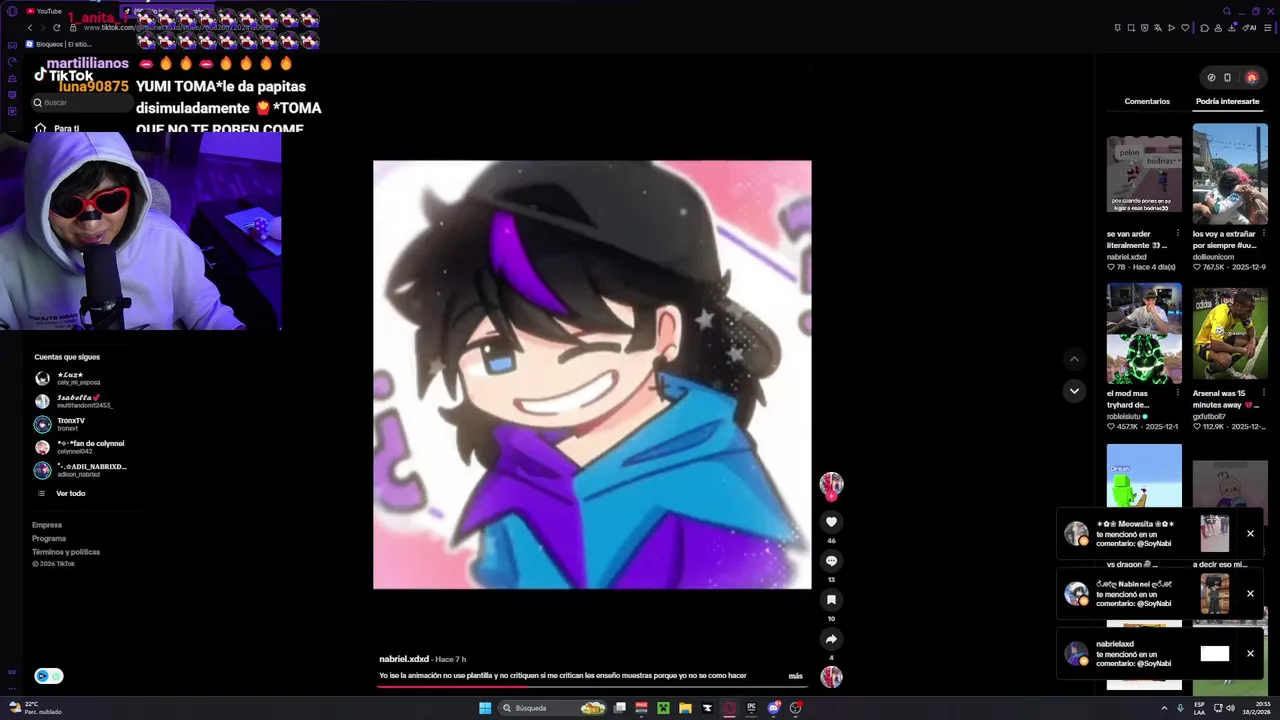Image resolution: width=1280 pixels, height=720 pixels.
Task: Click the TikTok phone app icon
Action: pos(1227,78)
